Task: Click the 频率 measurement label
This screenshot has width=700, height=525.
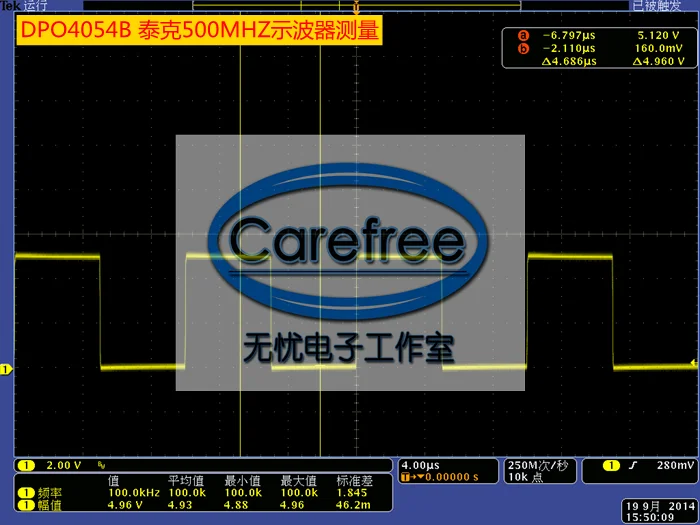Action: pos(50,493)
